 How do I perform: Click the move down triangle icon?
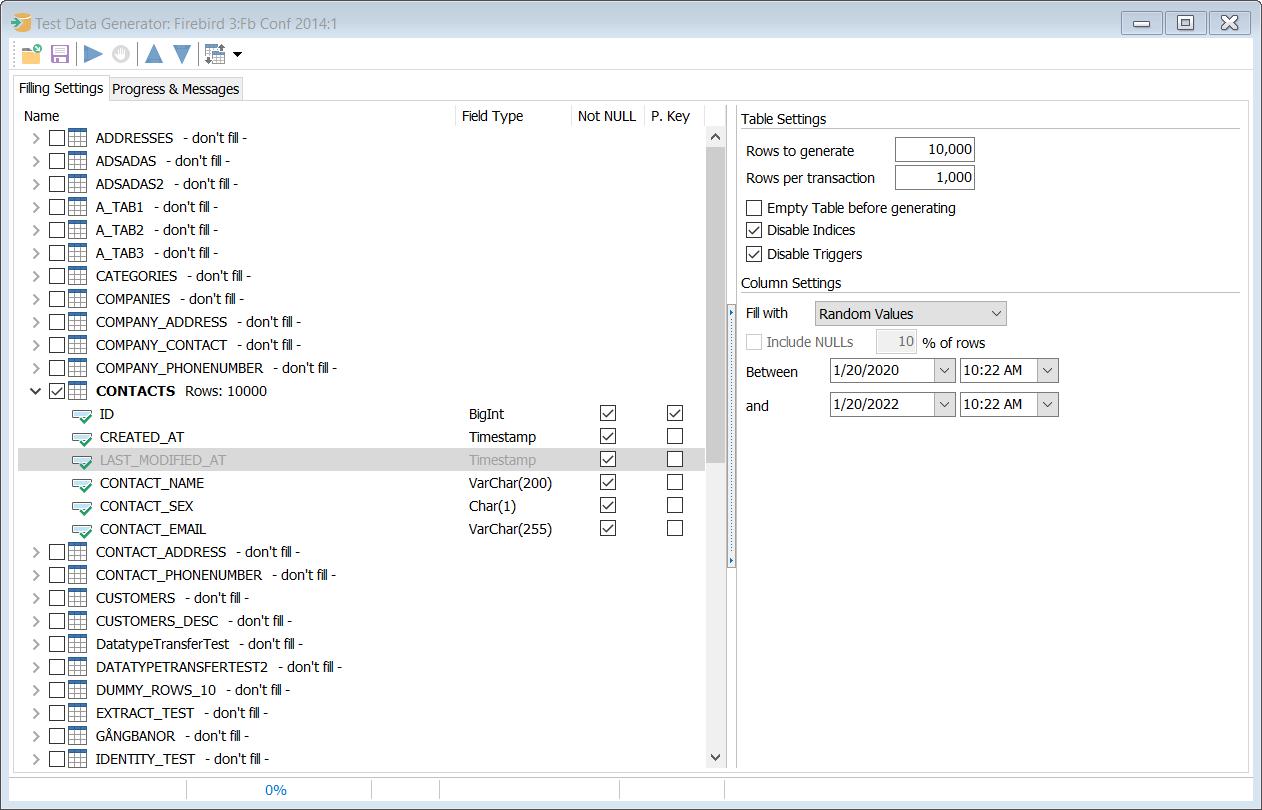click(182, 54)
